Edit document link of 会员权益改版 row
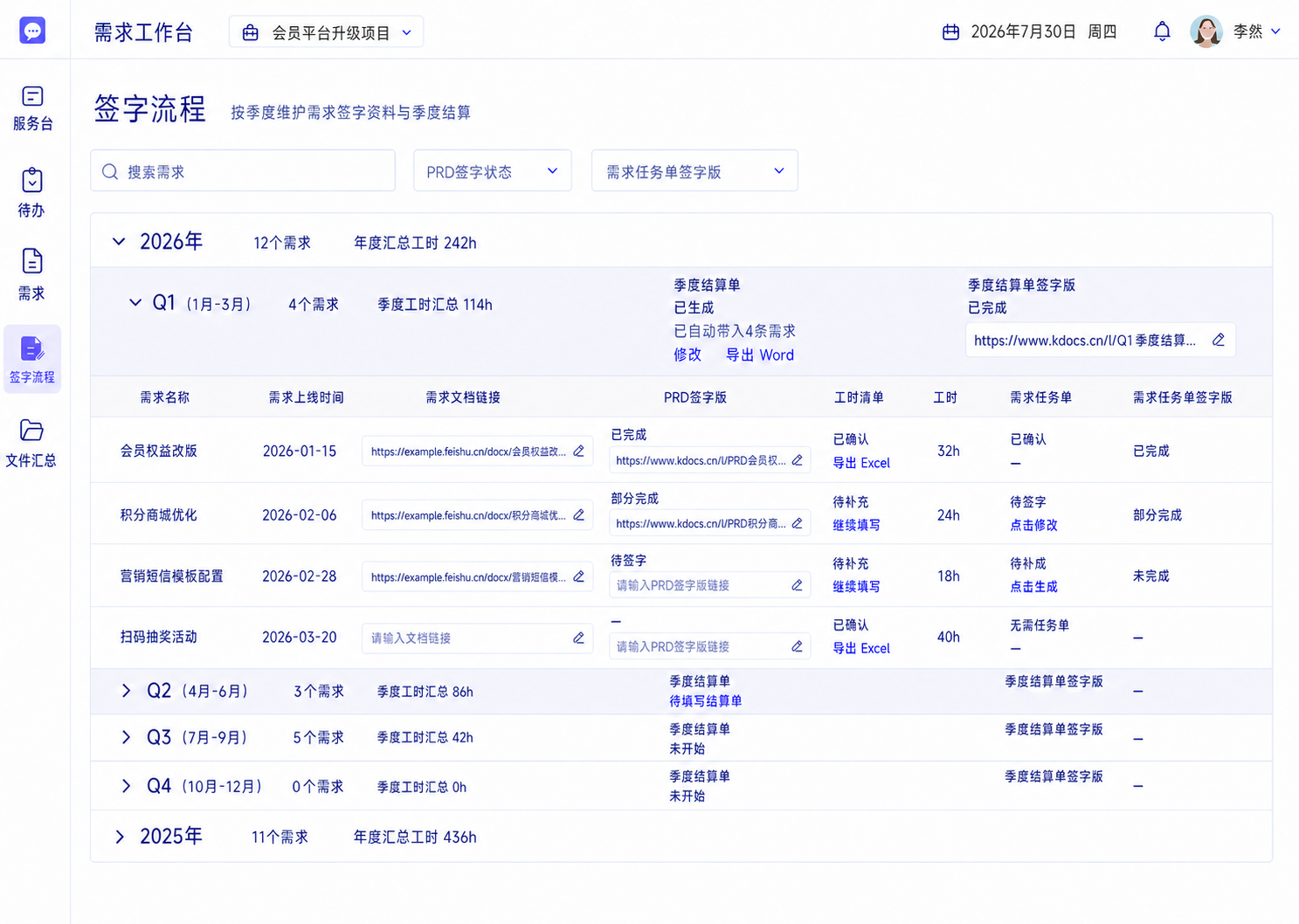Image resolution: width=1299 pixels, height=924 pixels. 578,452
